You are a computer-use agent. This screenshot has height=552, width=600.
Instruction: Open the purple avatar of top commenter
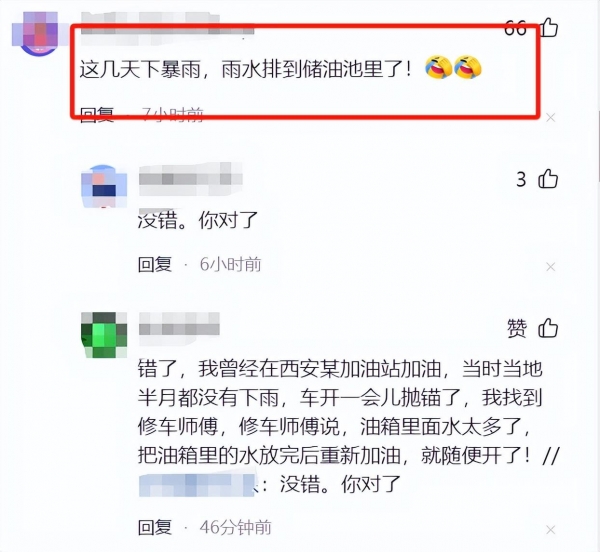point(35,34)
